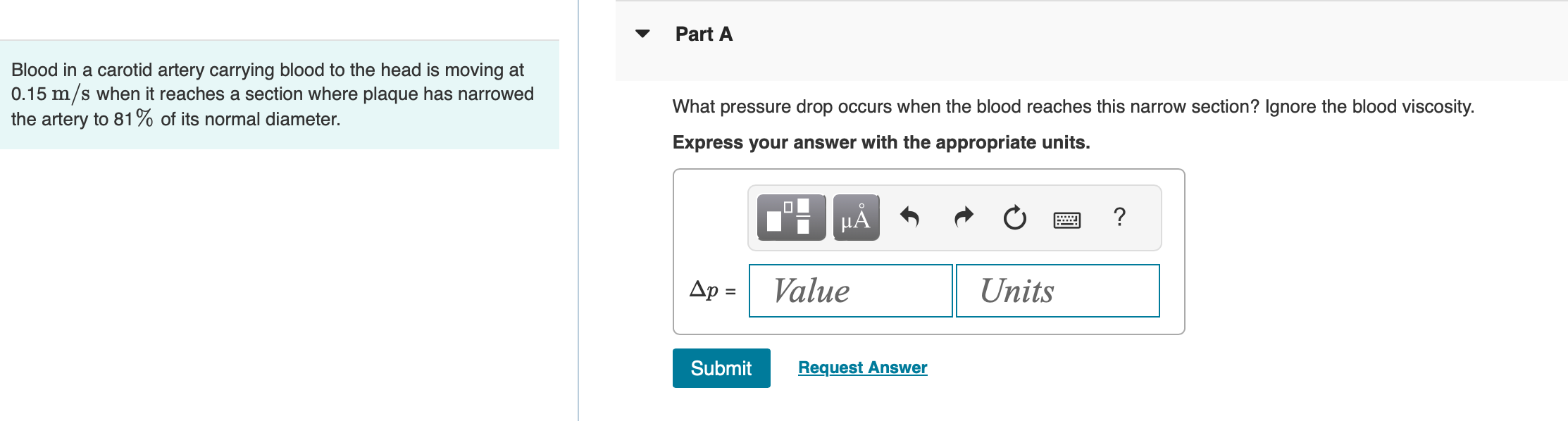Select the Part A heading text
The image size is (1568, 421).
coord(704,34)
